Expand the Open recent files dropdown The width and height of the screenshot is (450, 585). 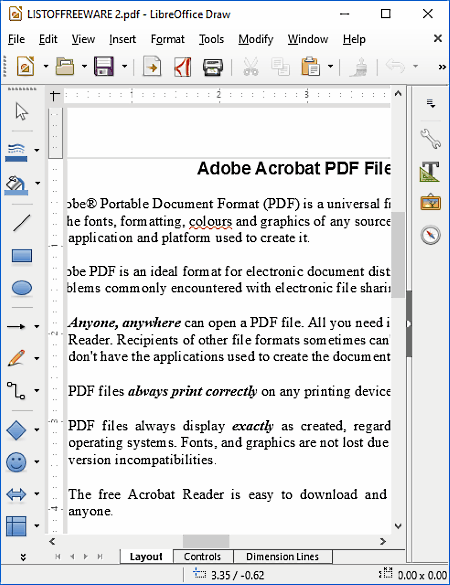pyautogui.click(x=85, y=67)
